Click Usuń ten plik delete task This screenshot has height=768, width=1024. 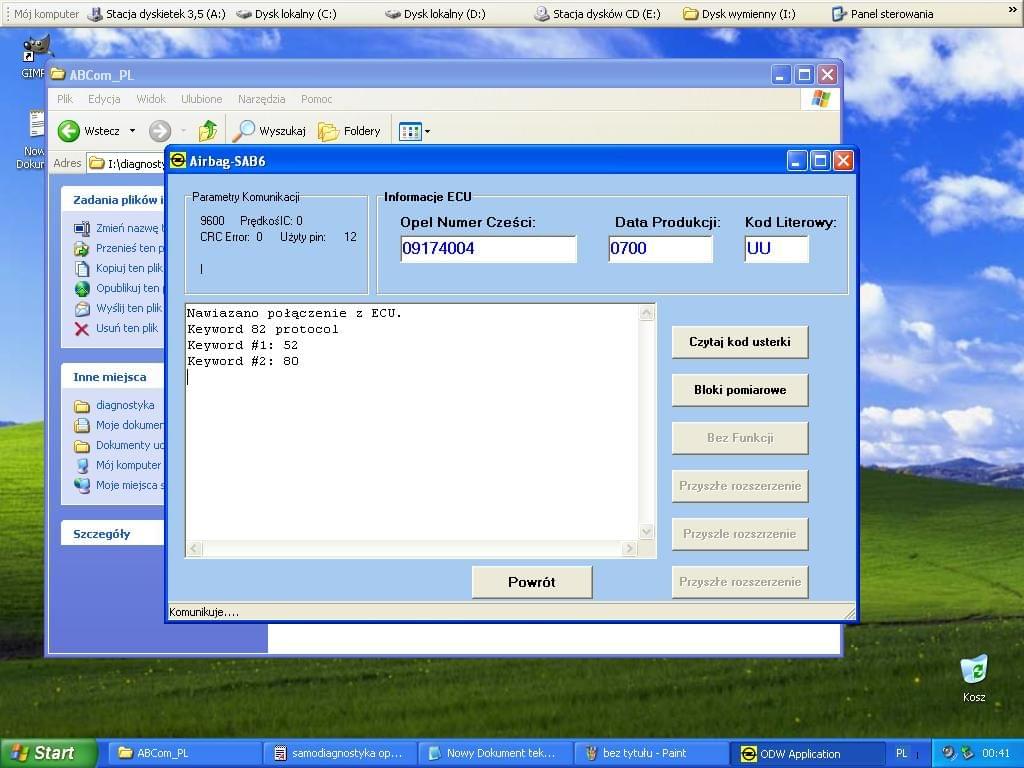coord(116,328)
